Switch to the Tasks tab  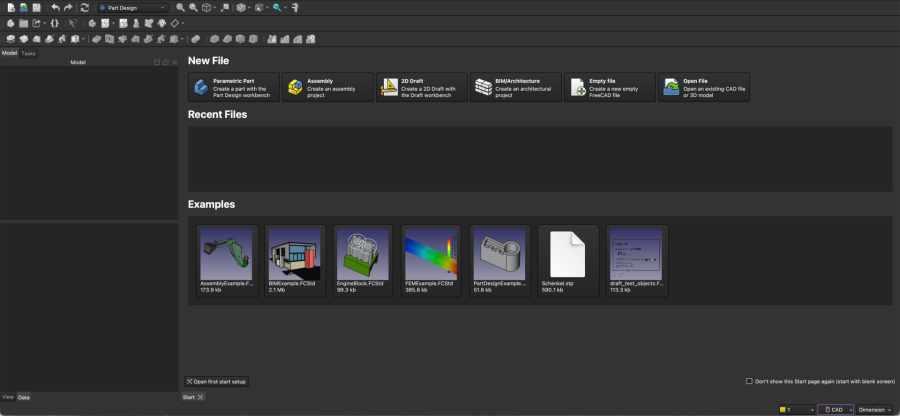29,53
